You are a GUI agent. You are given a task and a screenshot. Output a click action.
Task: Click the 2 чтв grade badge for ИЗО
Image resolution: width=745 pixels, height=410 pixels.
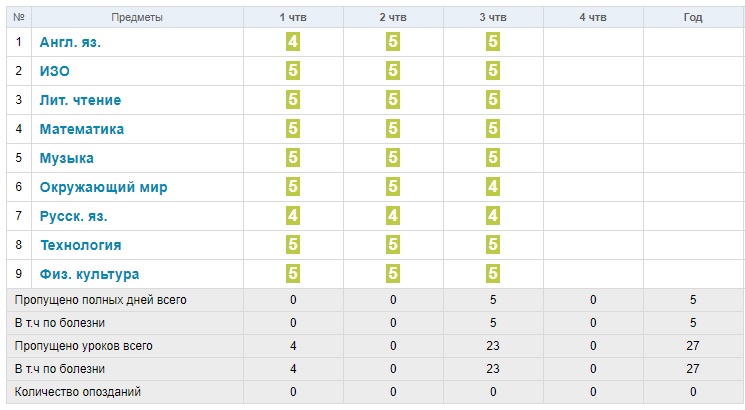(393, 71)
